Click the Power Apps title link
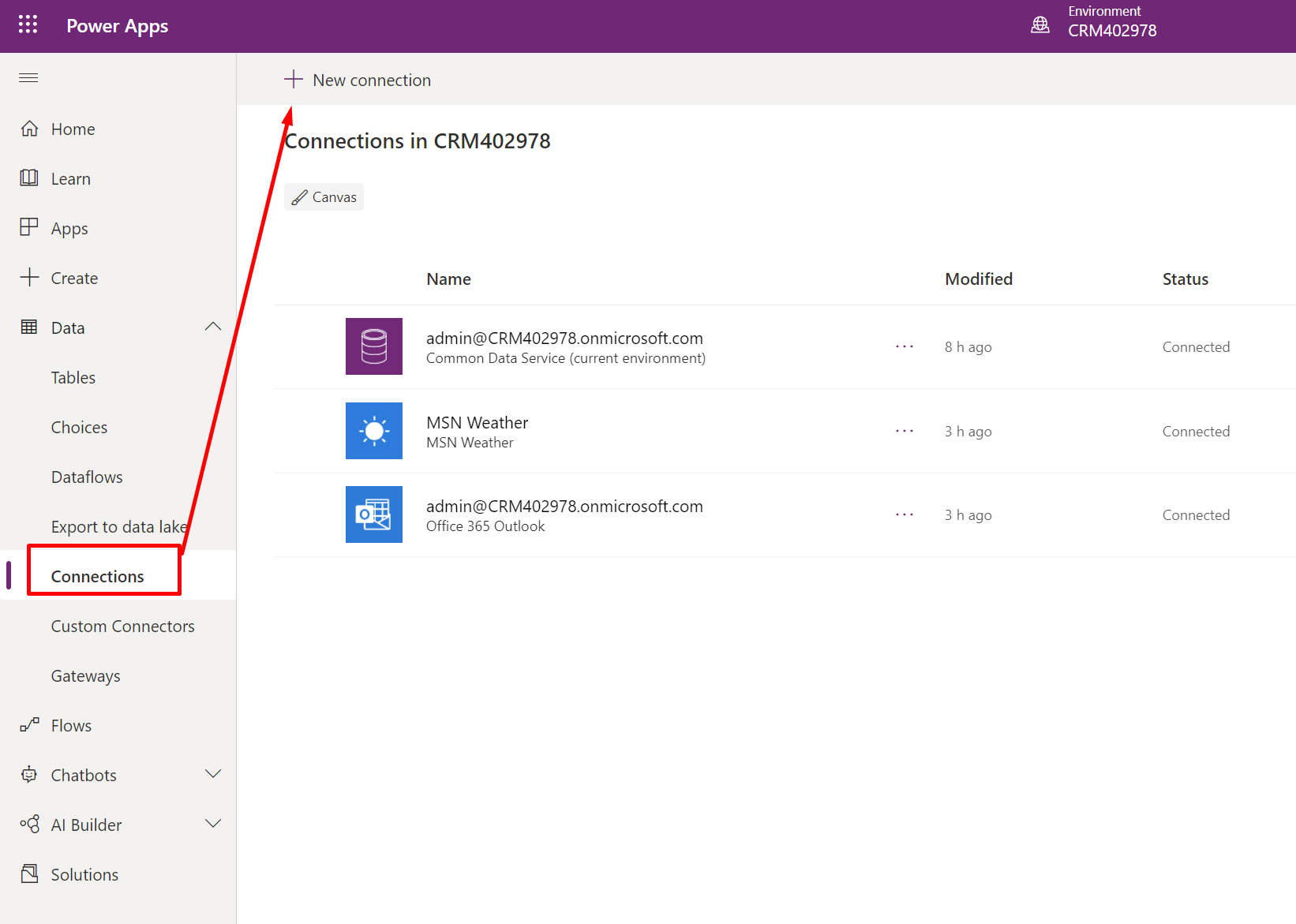 click(x=117, y=26)
